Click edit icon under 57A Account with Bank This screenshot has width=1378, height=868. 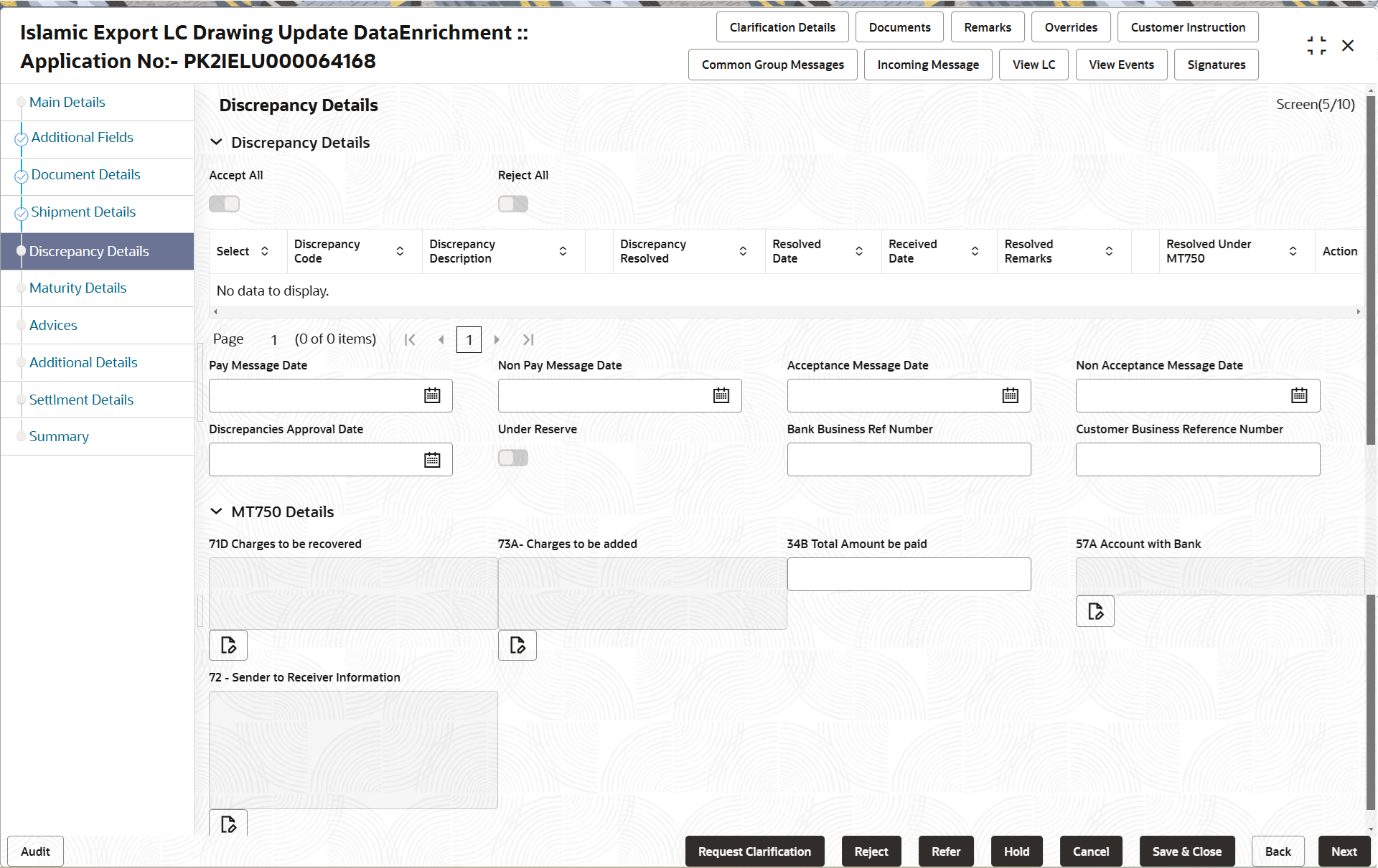click(x=1095, y=611)
